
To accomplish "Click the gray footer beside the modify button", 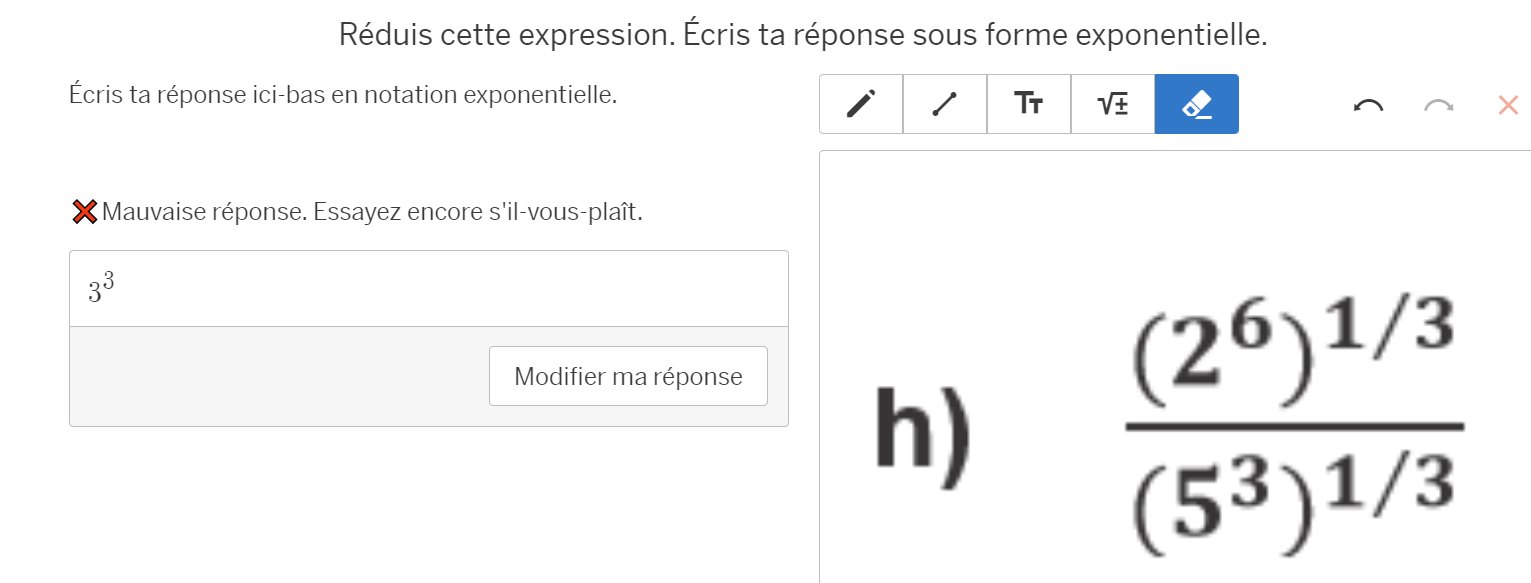I will (278, 376).
